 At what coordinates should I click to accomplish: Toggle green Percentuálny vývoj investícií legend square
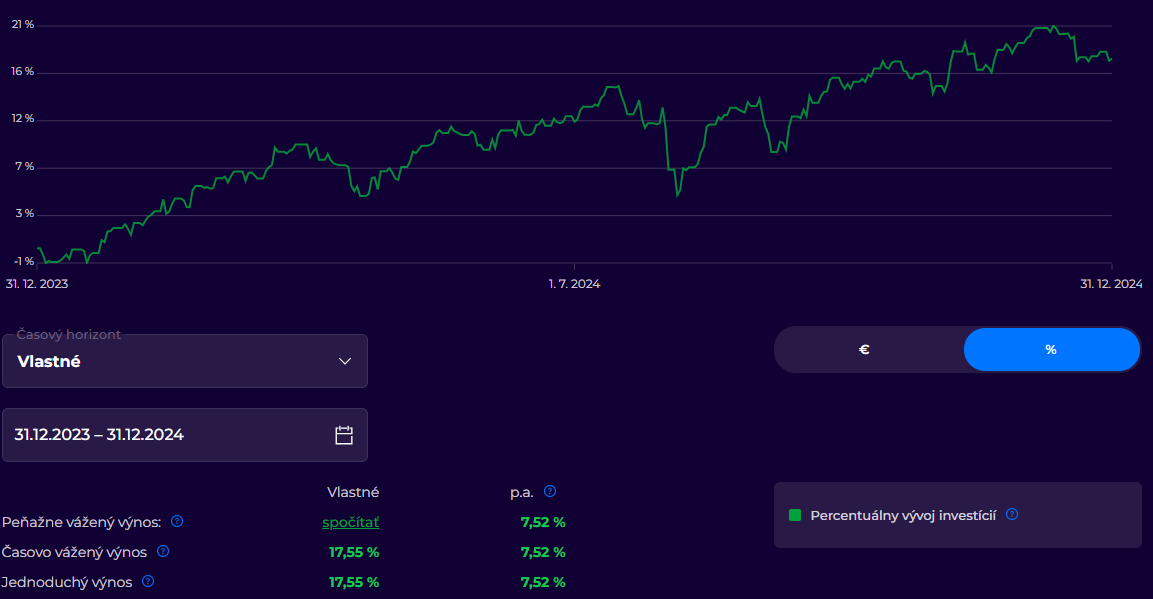point(795,515)
